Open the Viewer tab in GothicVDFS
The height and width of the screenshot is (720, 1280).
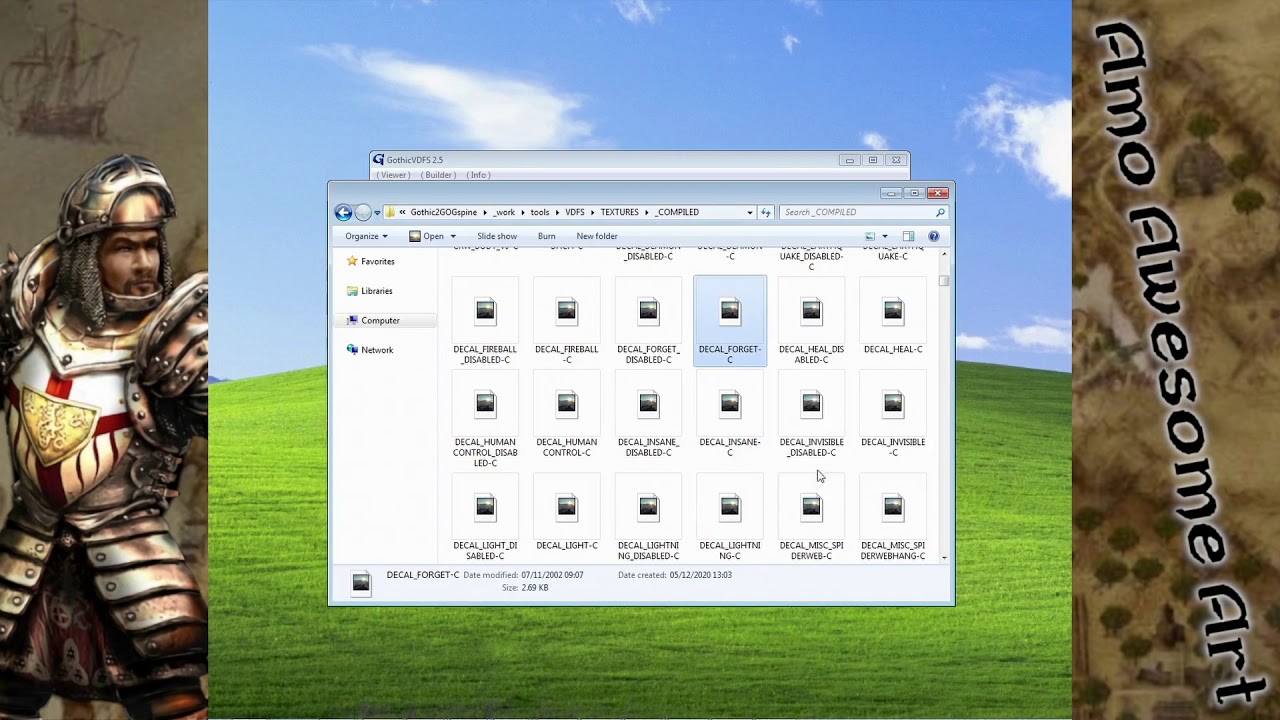point(393,175)
